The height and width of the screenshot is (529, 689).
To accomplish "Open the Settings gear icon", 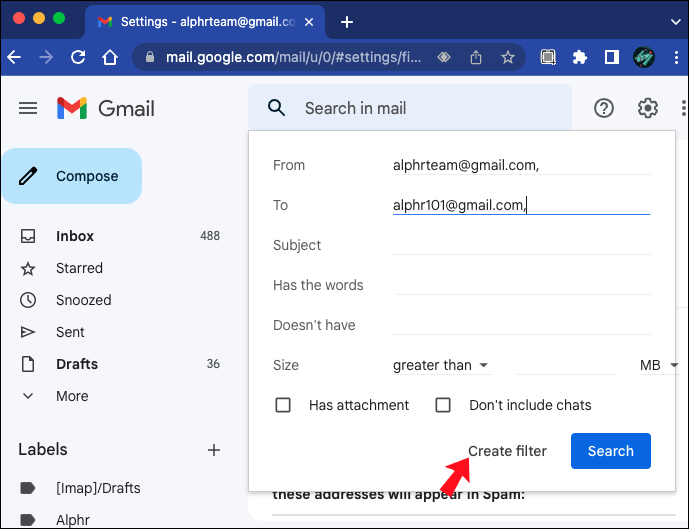I will [648, 108].
